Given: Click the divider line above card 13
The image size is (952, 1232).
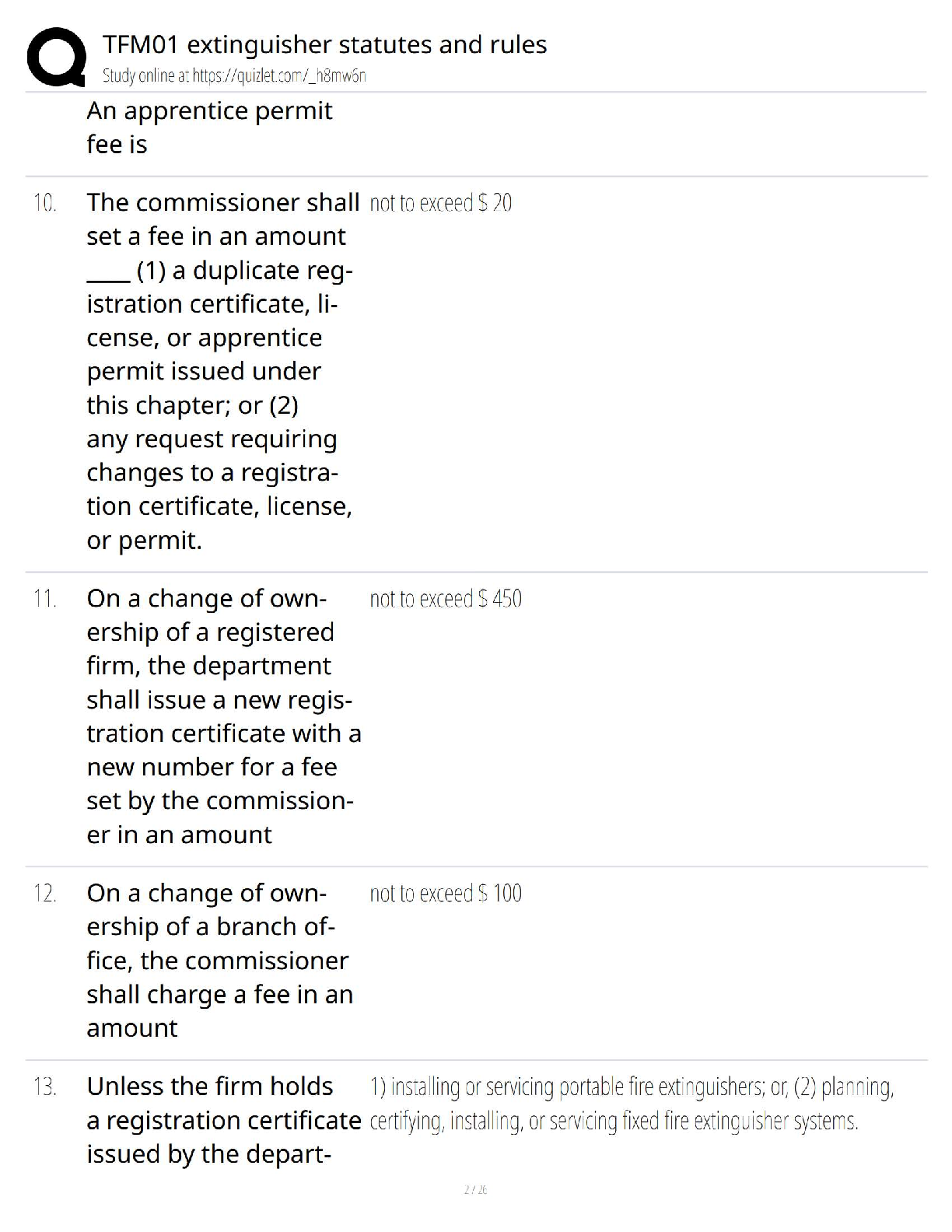Looking at the screenshot, I should [475, 1060].
